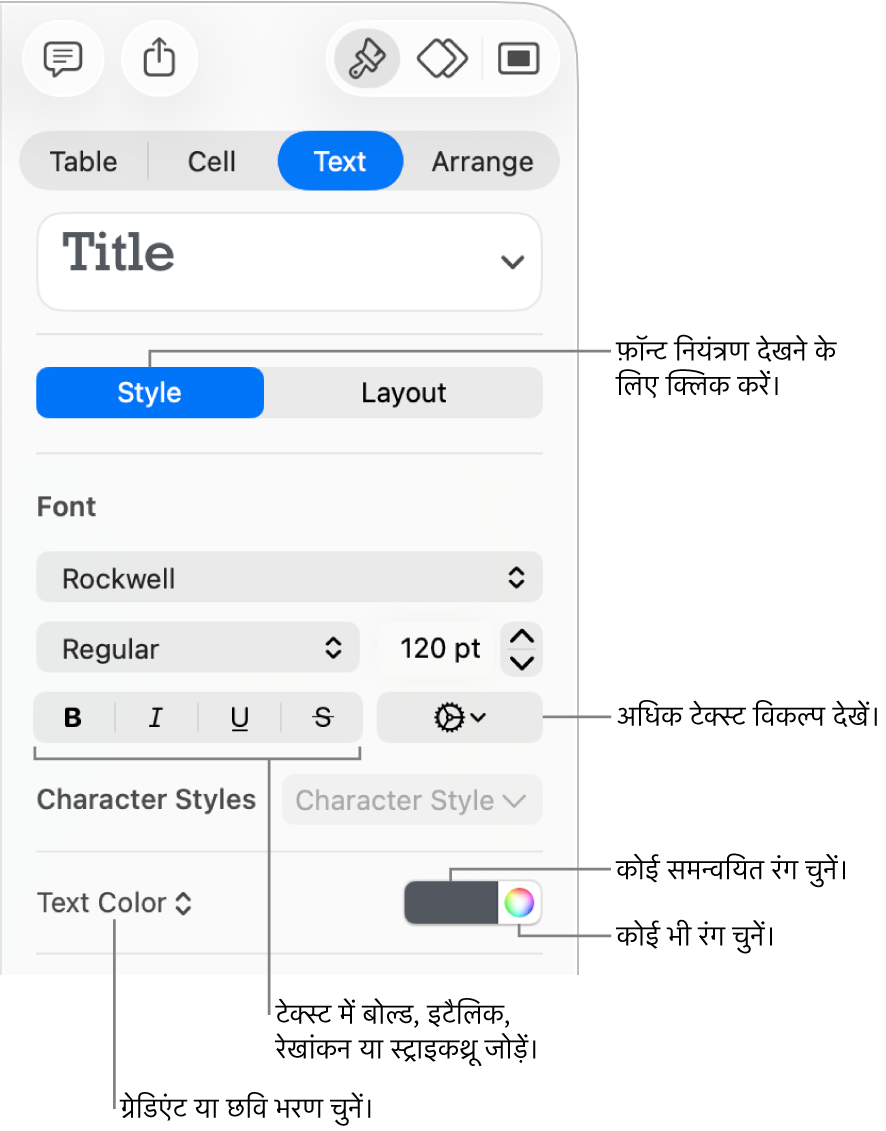Screen dimensions: 886x1131
Task: Apply strikethrough to text
Action: click(x=322, y=717)
